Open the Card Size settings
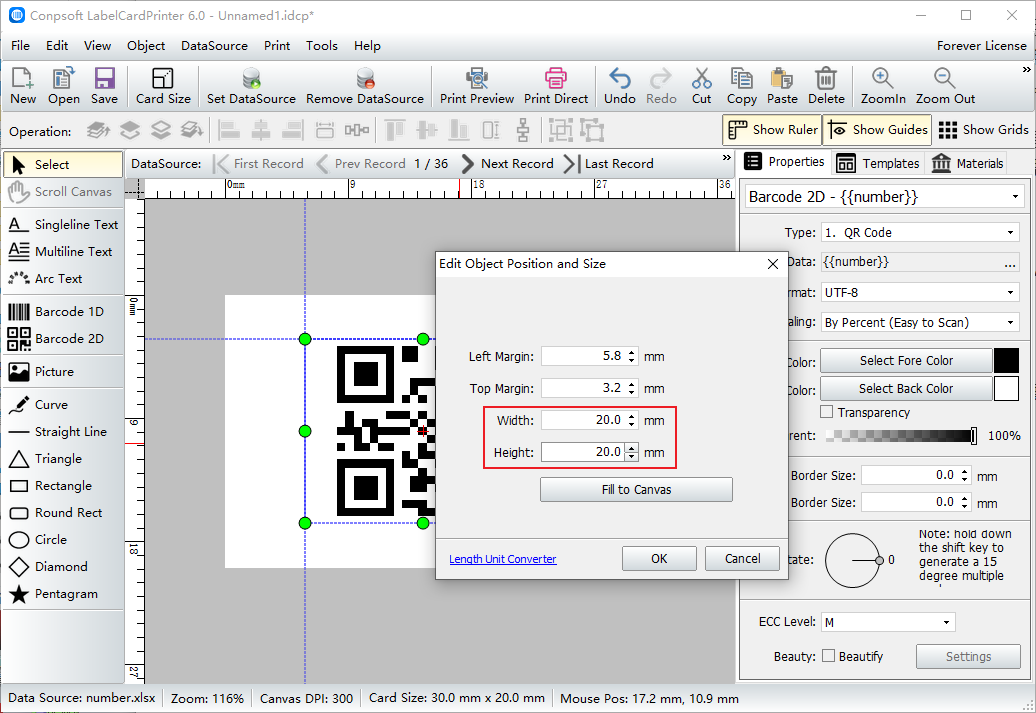Screen dimensions: 1036x713 (x=163, y=86)
